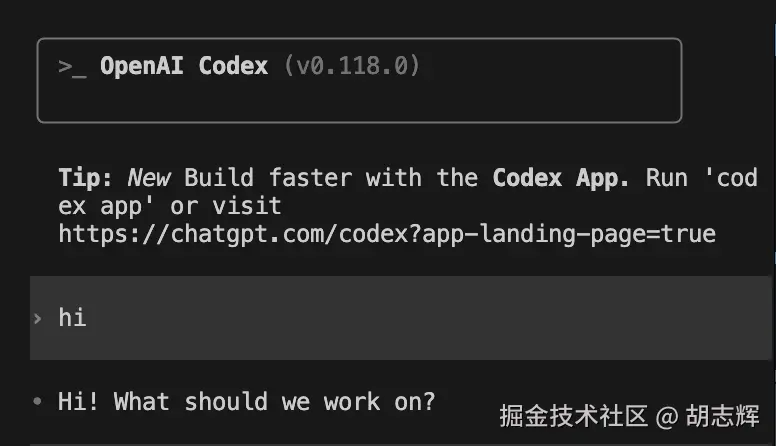Image resolution: width=776 pixels, height=446 pixels.
Task: Click the >_ terminal icon in header
Action: pos(72,67)
